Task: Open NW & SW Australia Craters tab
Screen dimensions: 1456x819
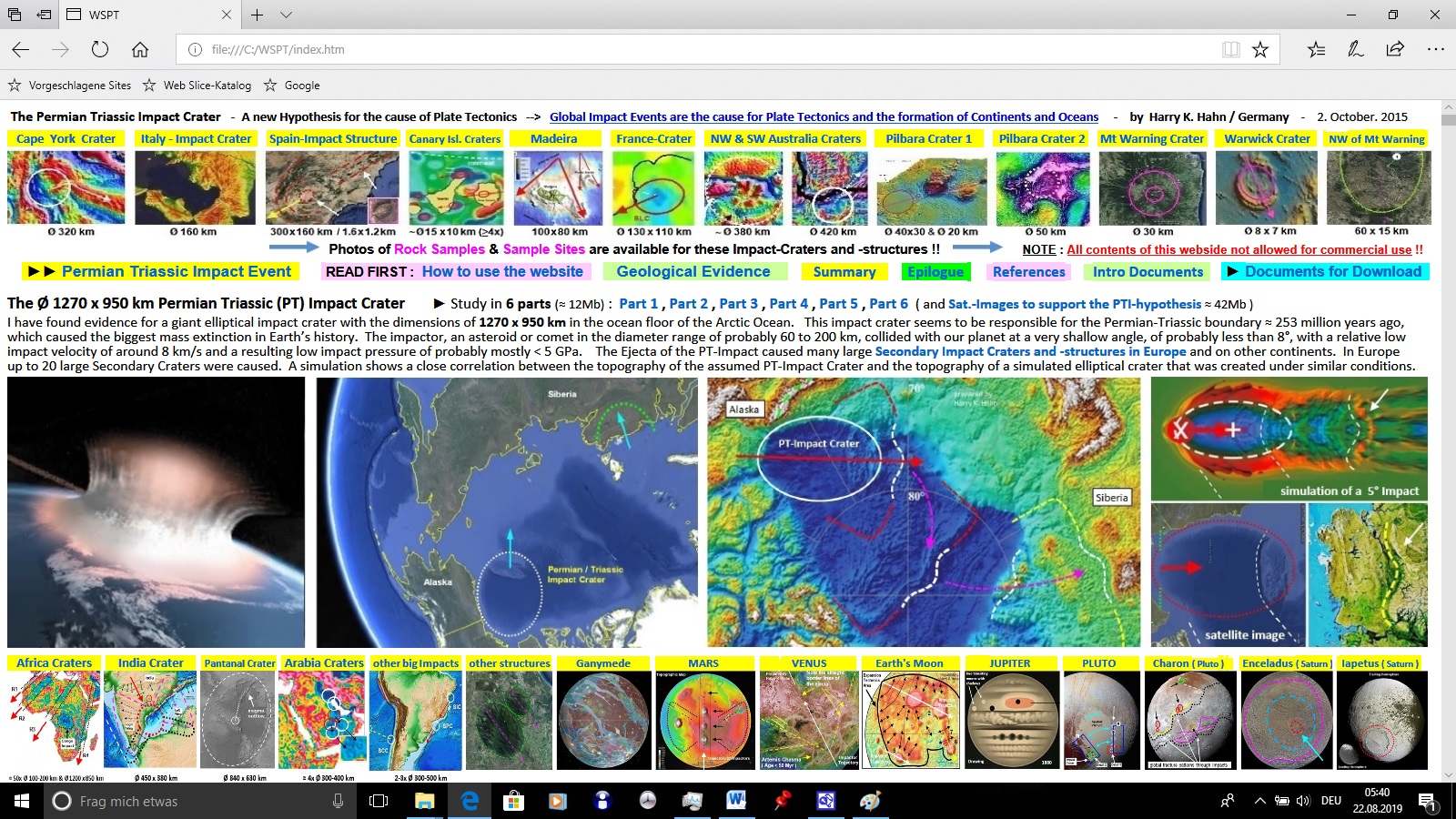Action: pos(785,138)
